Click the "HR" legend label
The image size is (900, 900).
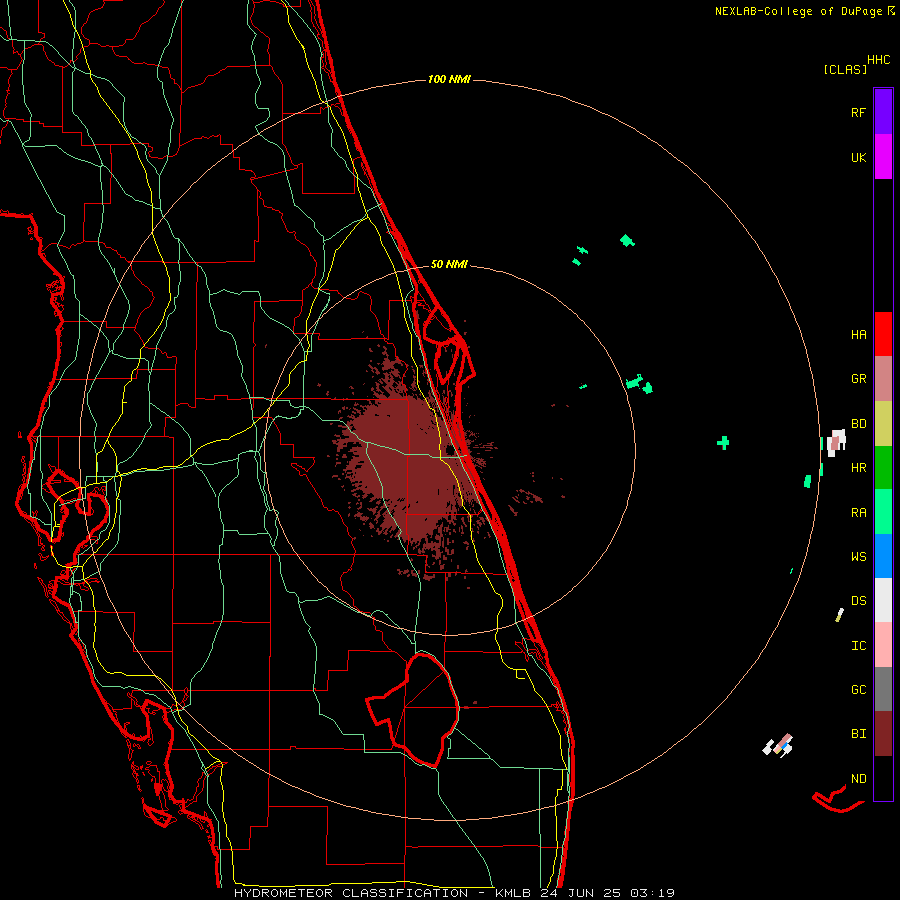858,468
